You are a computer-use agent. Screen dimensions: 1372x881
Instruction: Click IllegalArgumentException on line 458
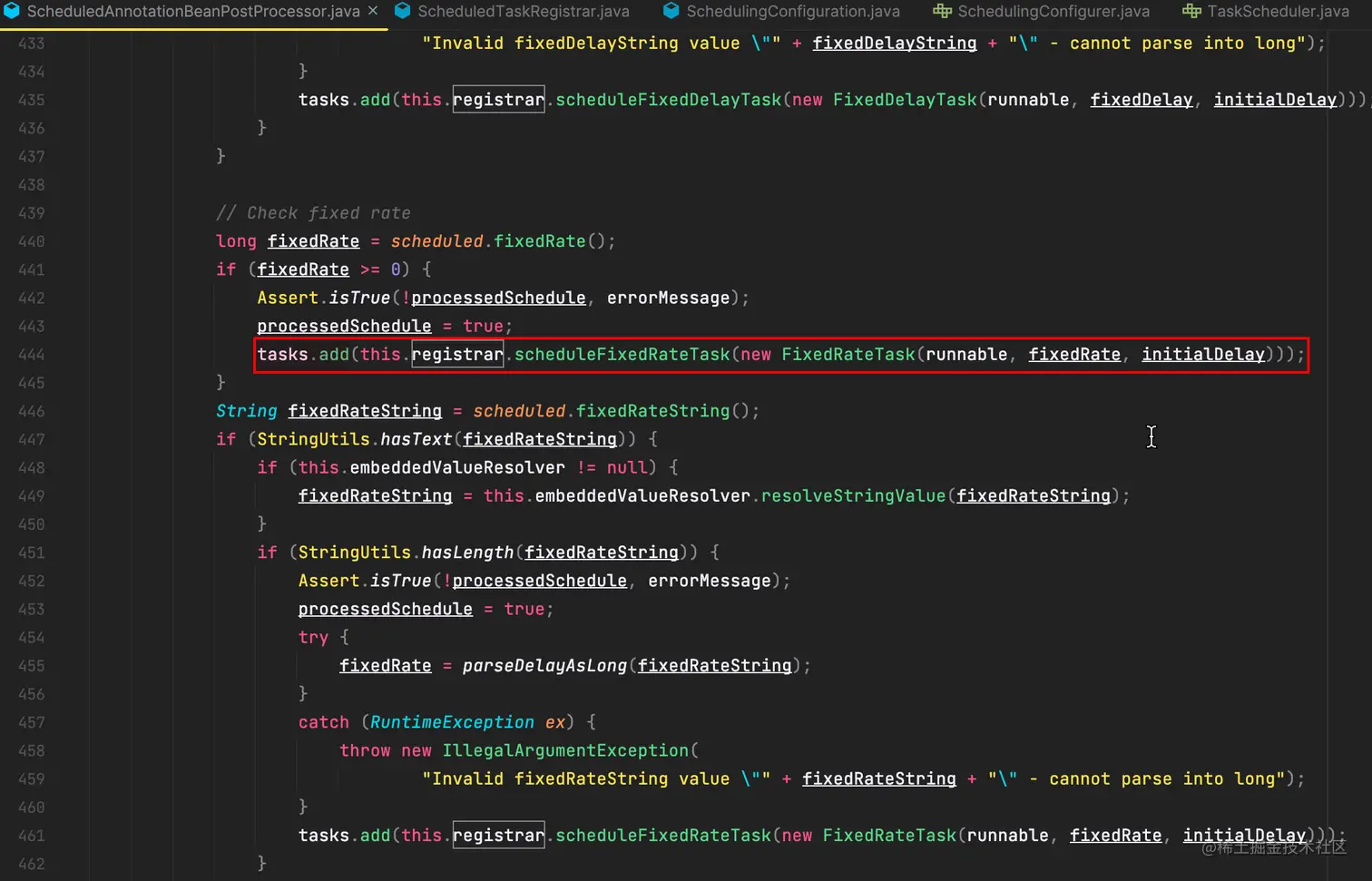[565, 750]
